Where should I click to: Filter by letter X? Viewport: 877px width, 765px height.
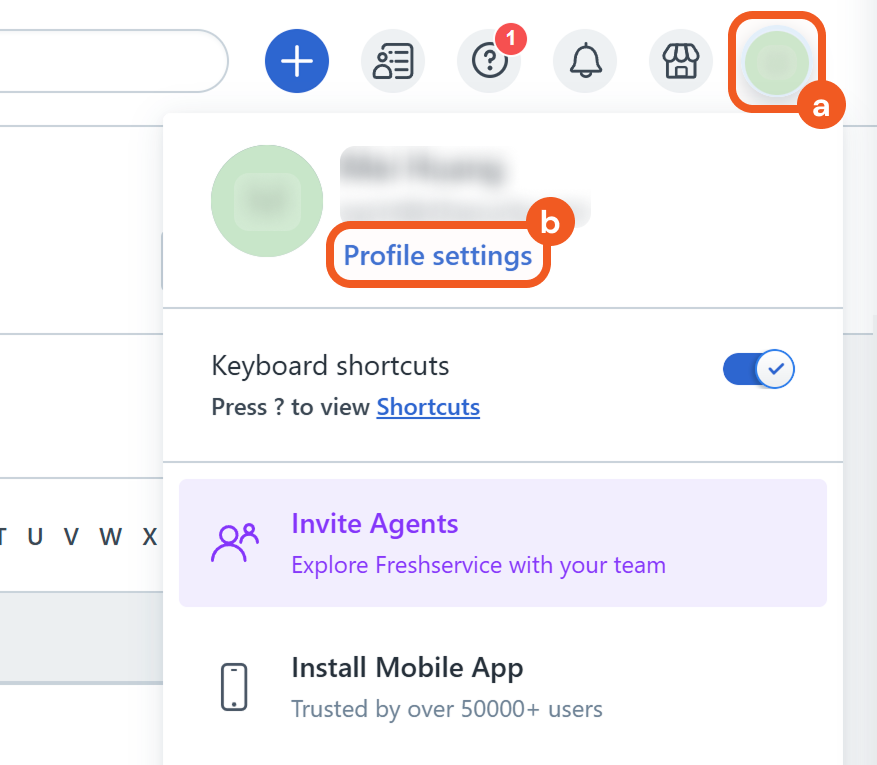click(x=150, y=537)
